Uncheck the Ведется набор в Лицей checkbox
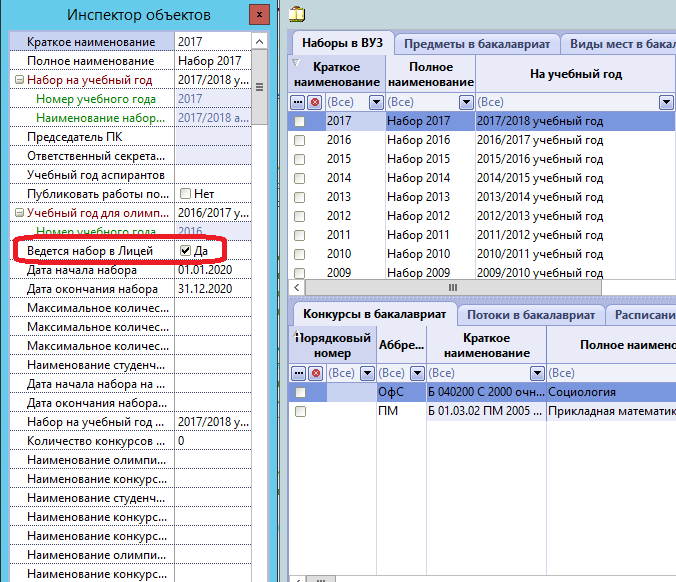 (x=185, y=250)
